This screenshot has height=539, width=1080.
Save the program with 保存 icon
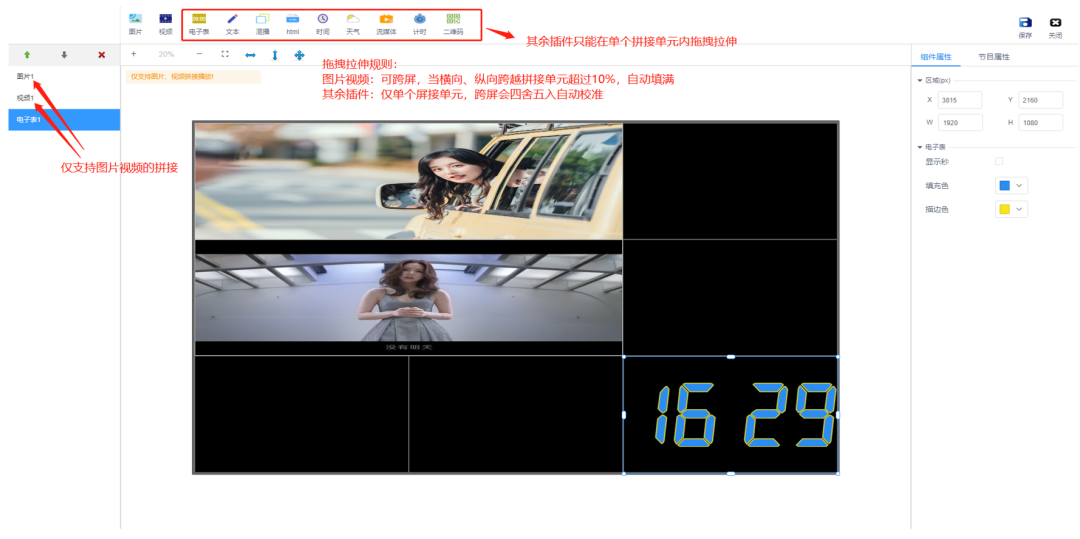(x=1025, y=27)
